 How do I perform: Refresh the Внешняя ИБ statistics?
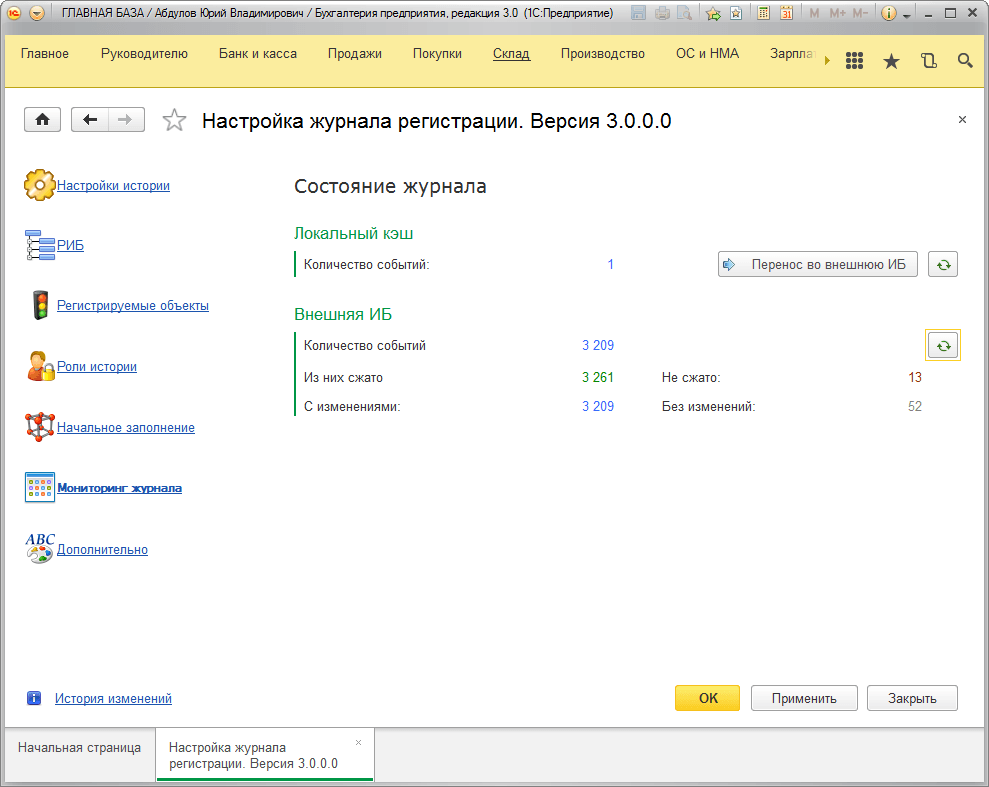tap(943, 345)
